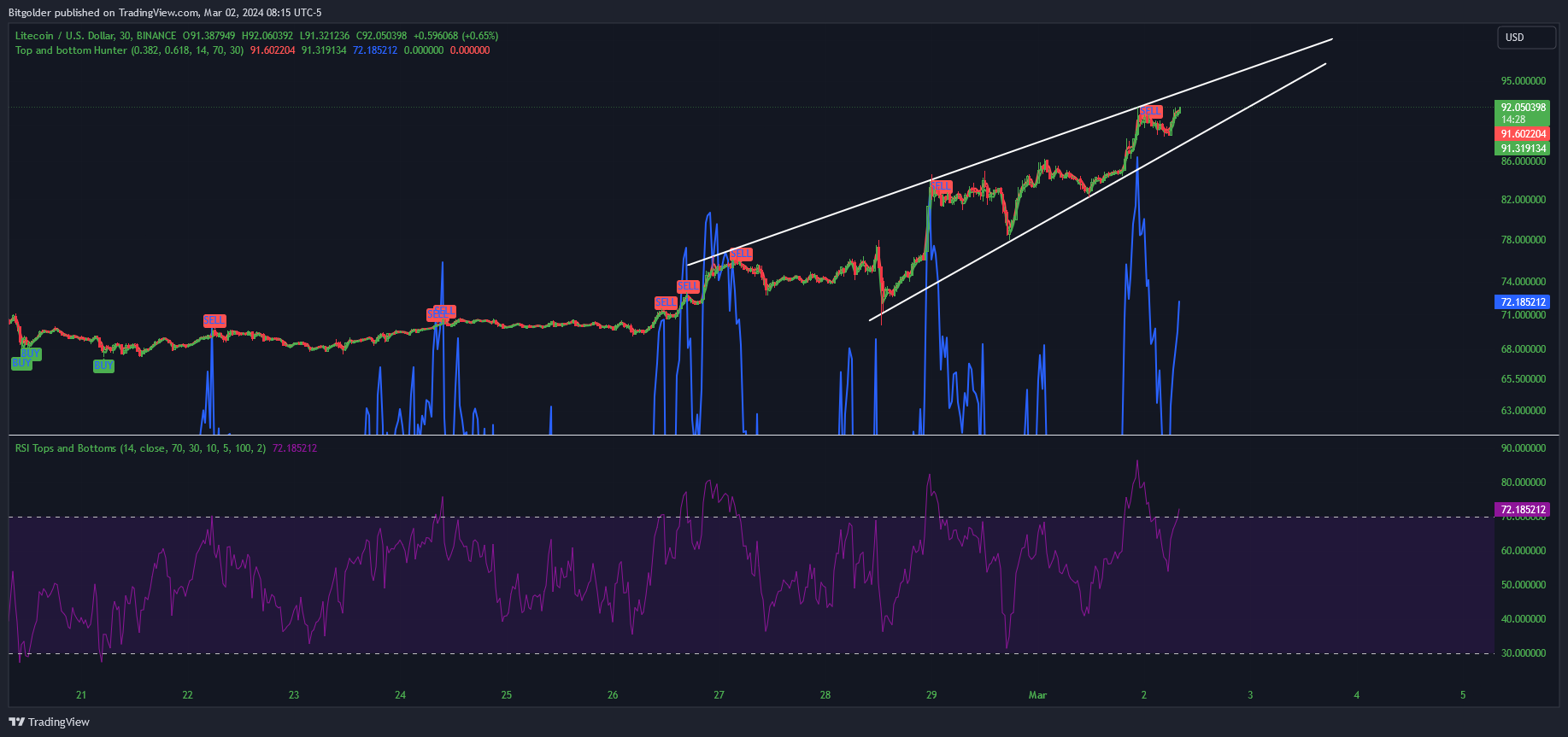Screen dimensions: 1568x737
Task: Click the 68.000000 price scale level
Action: click(x=1524, y=349)
